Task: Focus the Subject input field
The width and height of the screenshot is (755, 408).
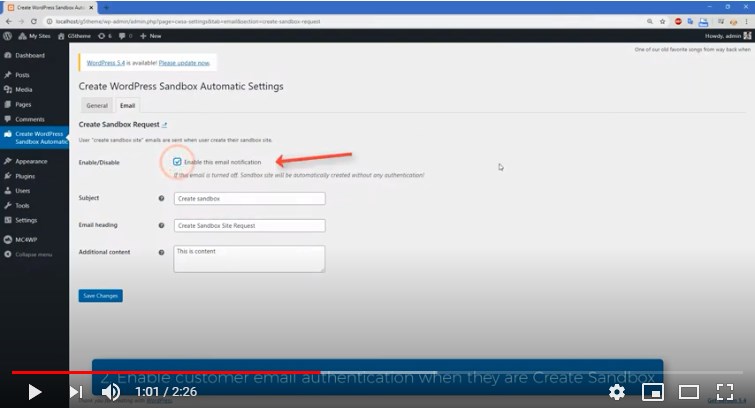Action: click(x=249, y=198)
